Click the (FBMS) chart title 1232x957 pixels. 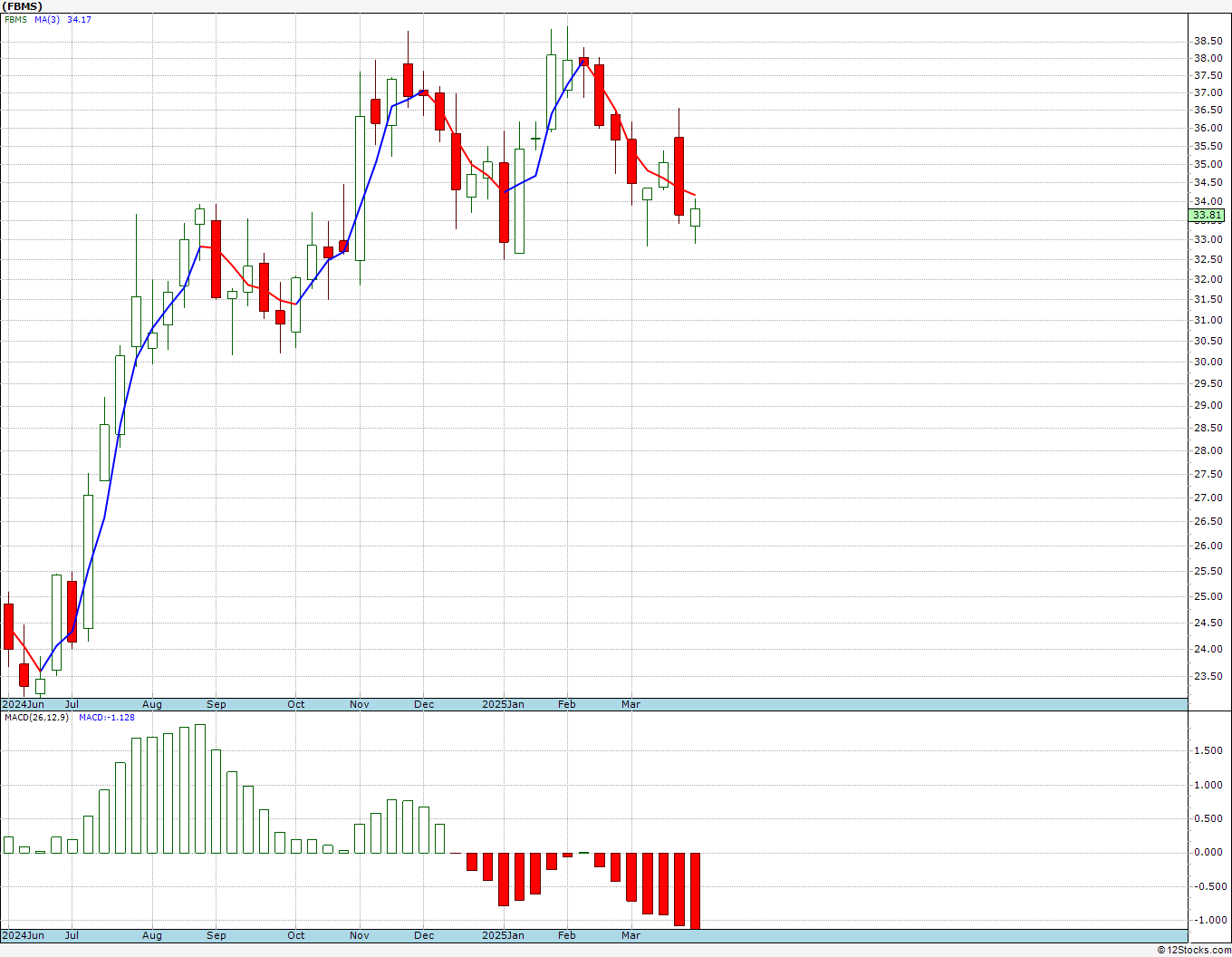pyautogui.click(x=23, y=6)
